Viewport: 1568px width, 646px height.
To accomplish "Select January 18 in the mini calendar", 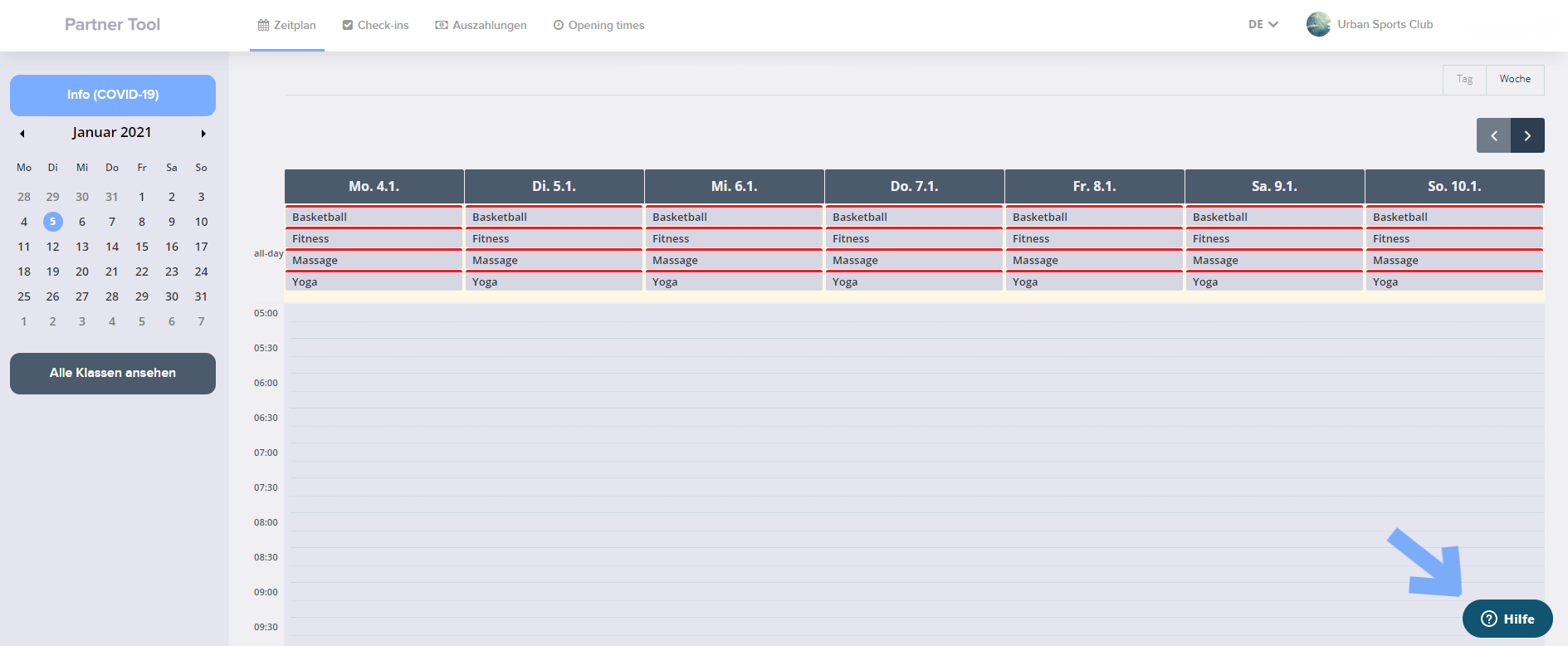I will tap(24, 272).
